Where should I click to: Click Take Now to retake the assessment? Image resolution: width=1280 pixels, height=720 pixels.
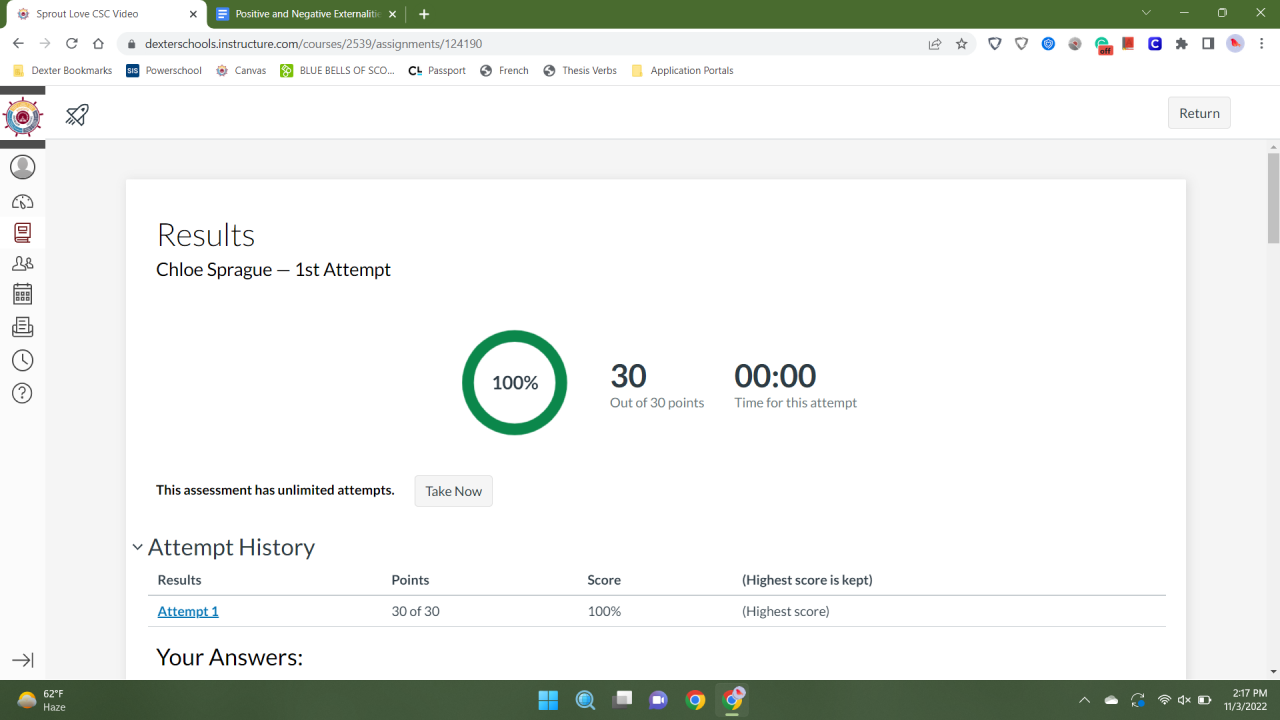[454, 491]
